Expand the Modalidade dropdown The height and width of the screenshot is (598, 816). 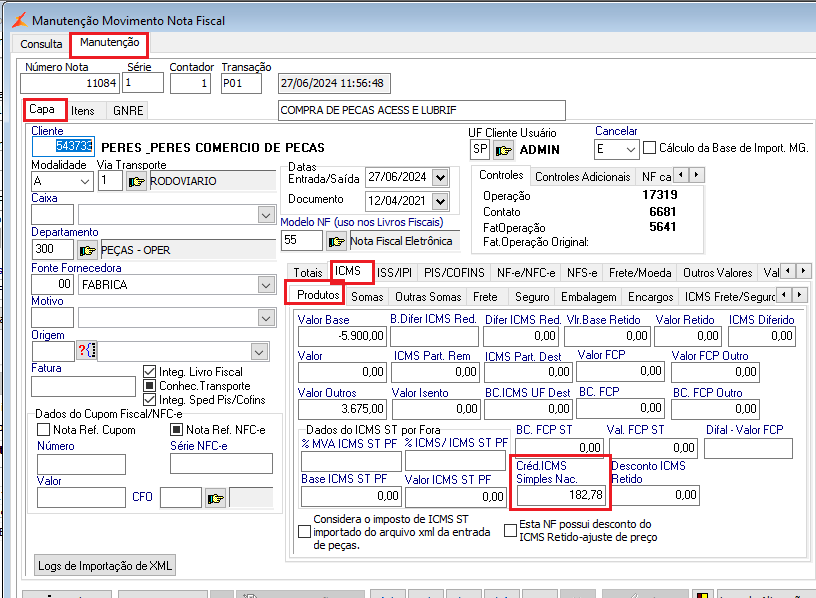[x=83, y=181]
